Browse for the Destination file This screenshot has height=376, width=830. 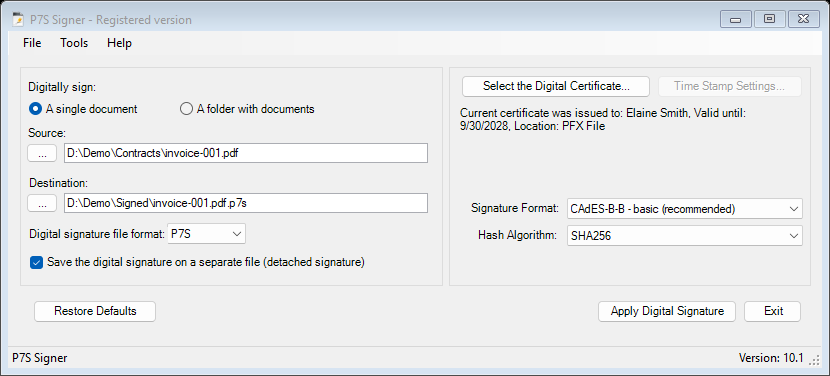coord(42,203)
